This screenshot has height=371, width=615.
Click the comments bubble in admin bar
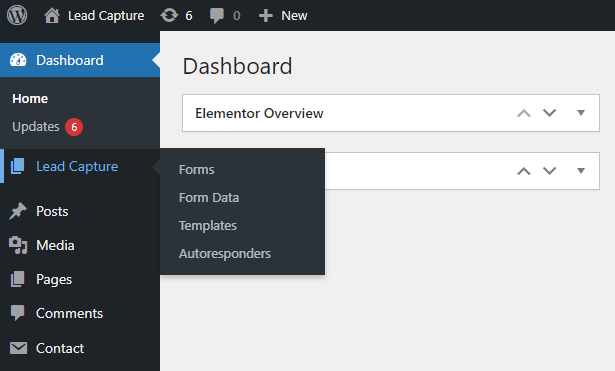click(217, 16)
